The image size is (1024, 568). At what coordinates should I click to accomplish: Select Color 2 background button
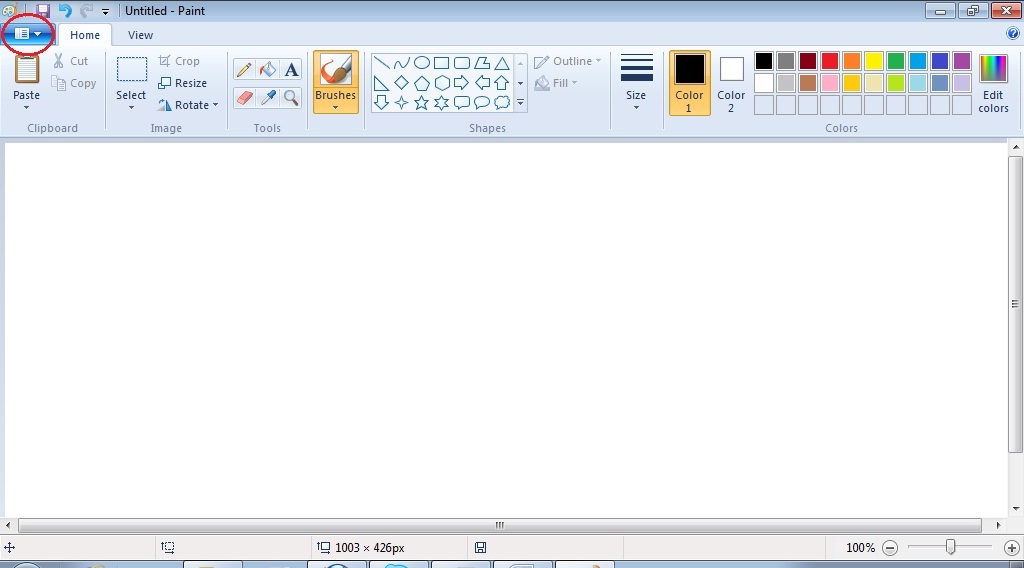731,83
